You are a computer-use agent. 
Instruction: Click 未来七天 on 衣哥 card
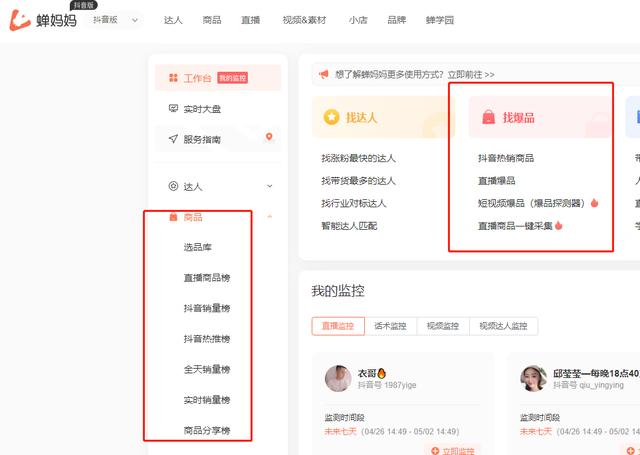[340, 432]
